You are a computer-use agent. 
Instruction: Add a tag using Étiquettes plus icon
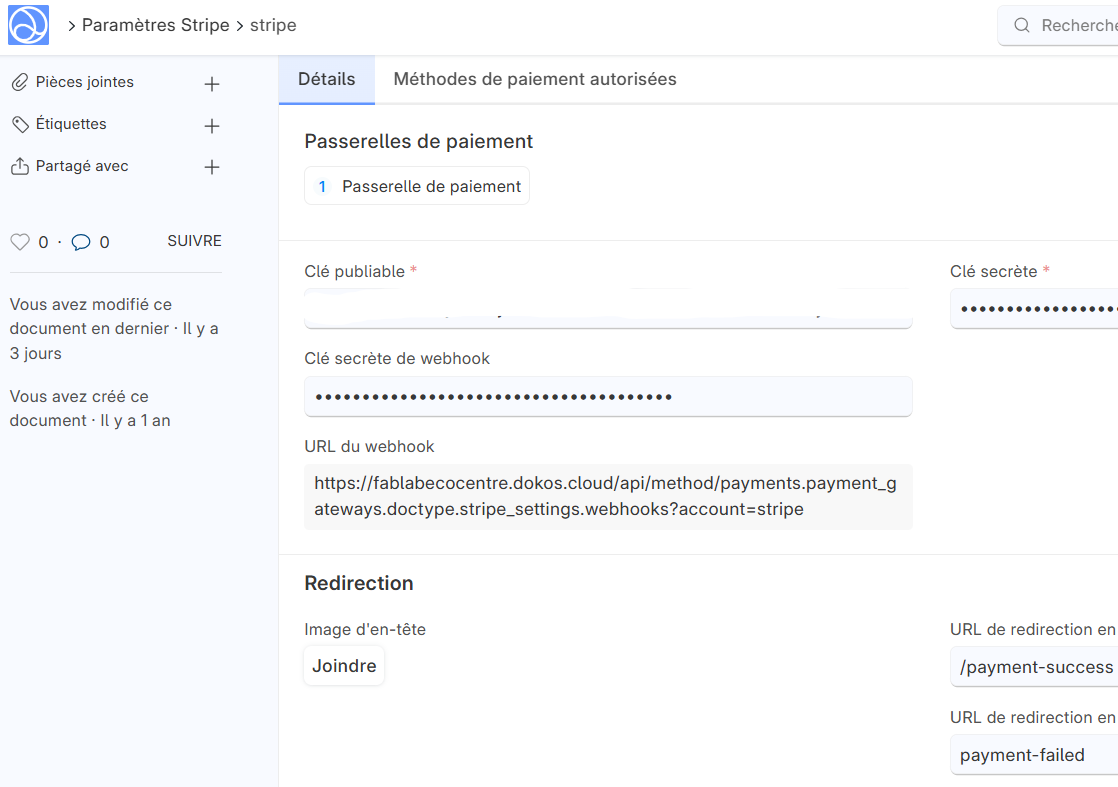click(x=212, y=126)
